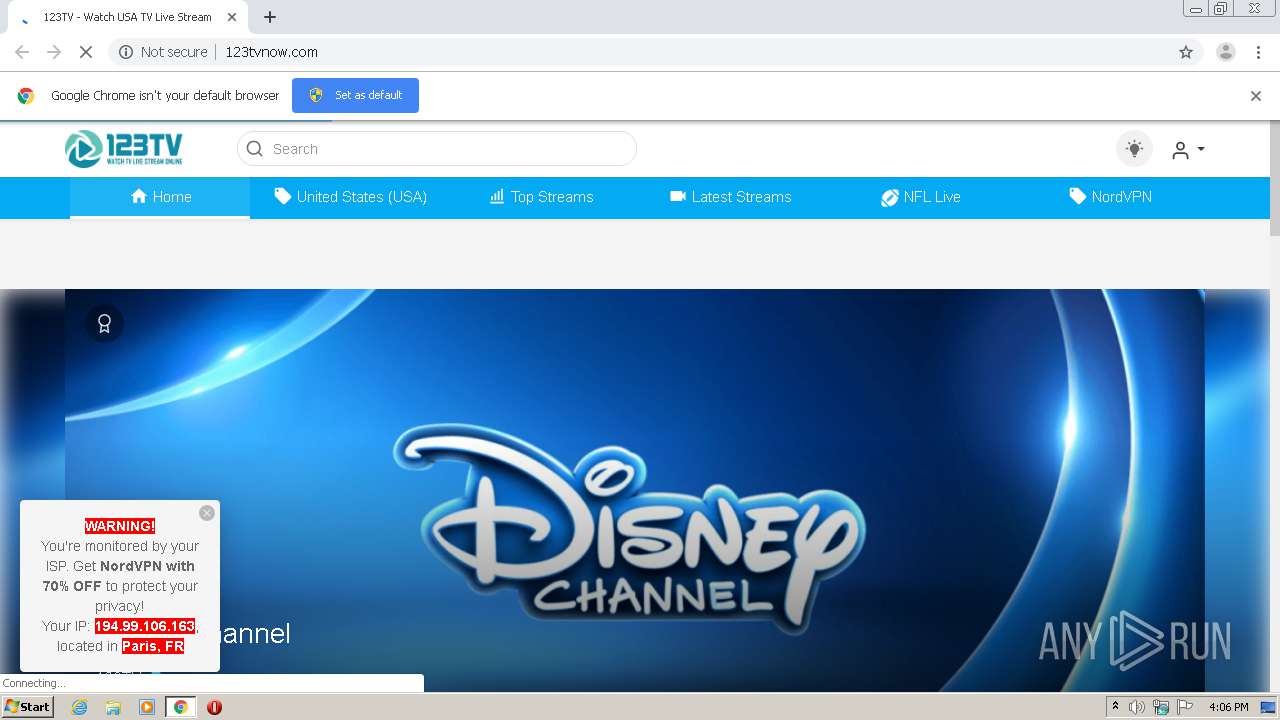
Task: Open the red Opera-style taskbar icon
Action: click(x=214, y=707)
